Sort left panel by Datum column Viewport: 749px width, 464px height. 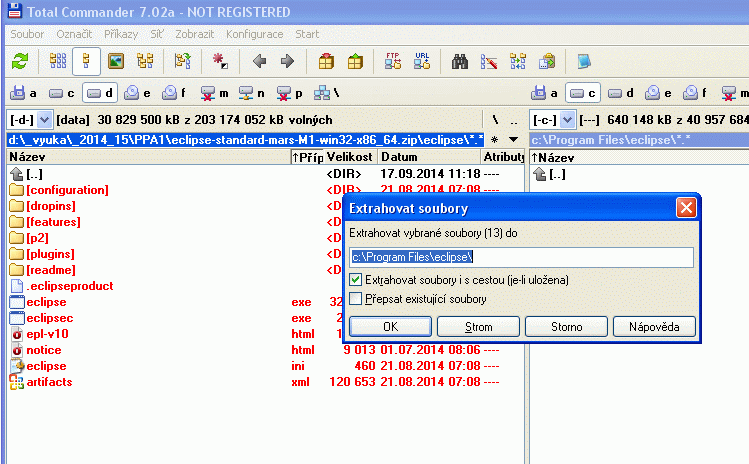[429, 157]
